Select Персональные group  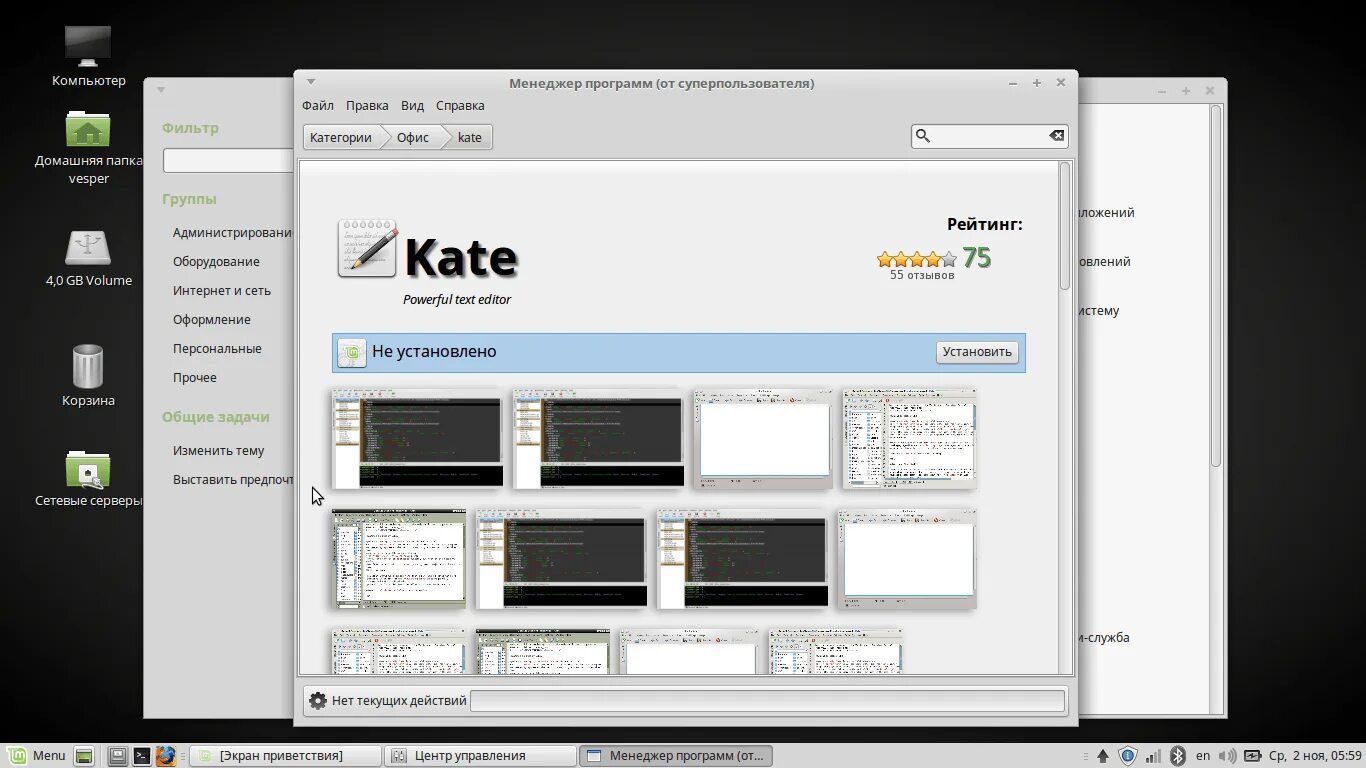click(x=217, y=349)
